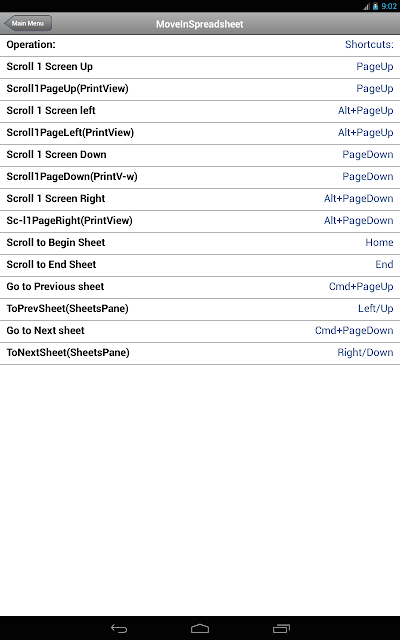Tap the Android back navigation icon

119,629
